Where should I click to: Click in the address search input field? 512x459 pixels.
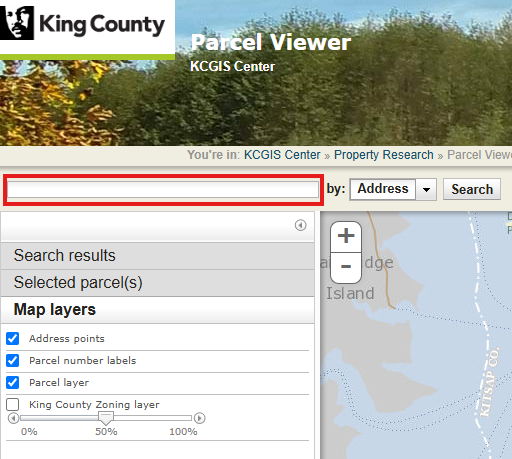(x=163, y=190)
